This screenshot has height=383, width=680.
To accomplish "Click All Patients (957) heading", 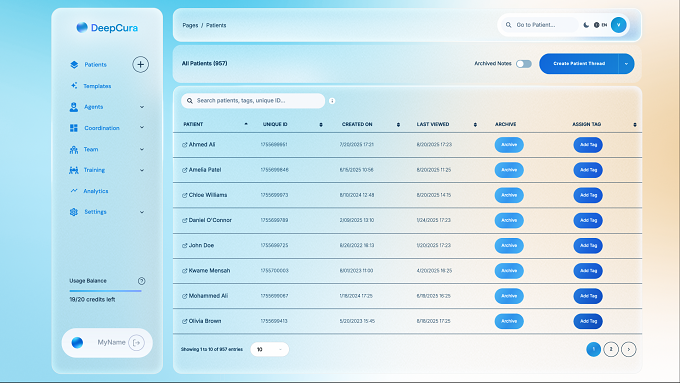I will pos(204,63).
